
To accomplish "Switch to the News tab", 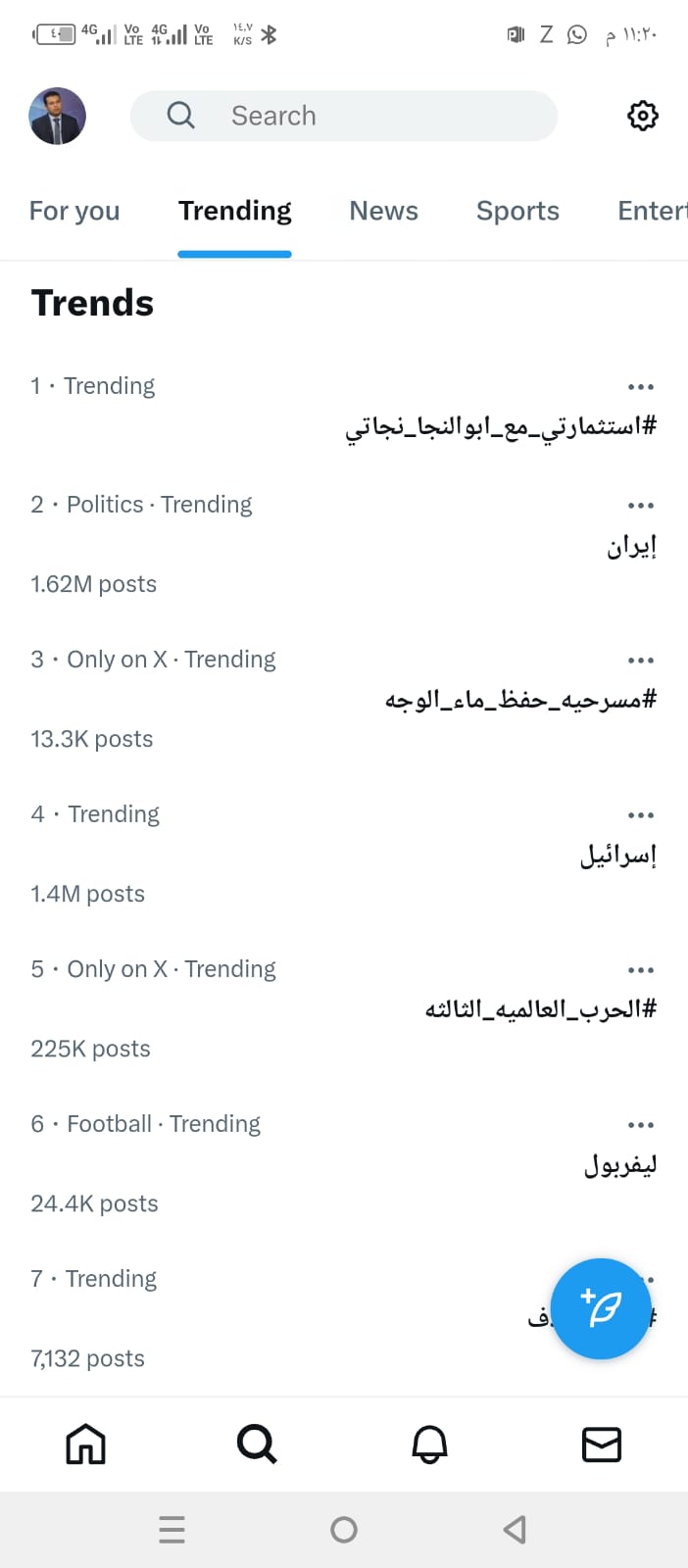I will pos(383,211).
